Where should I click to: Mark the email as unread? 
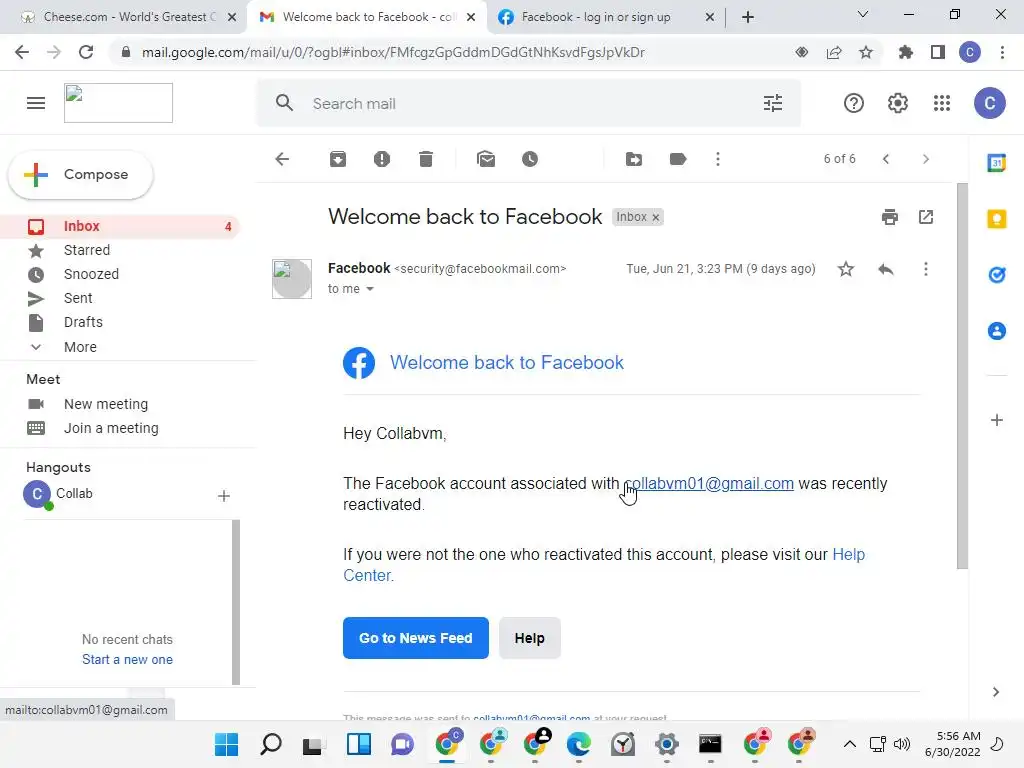tap(486, 159)
